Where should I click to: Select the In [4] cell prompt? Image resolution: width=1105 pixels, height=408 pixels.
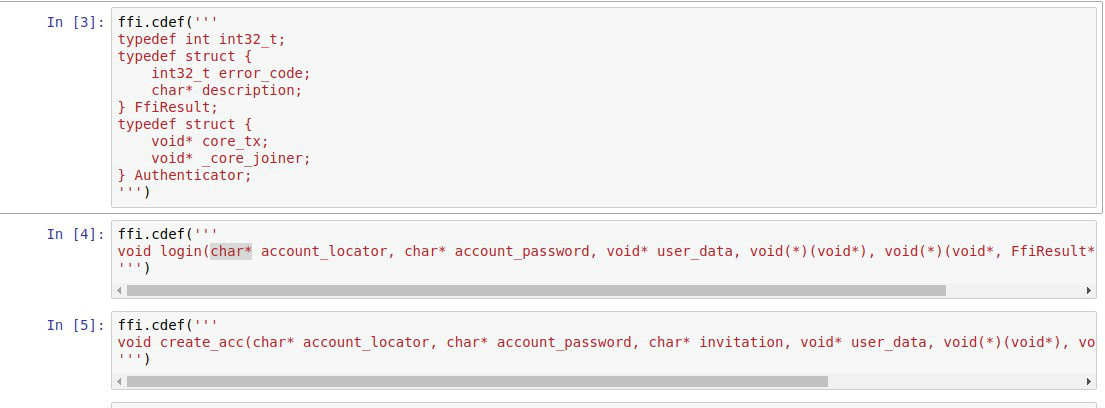click(75, 234)
